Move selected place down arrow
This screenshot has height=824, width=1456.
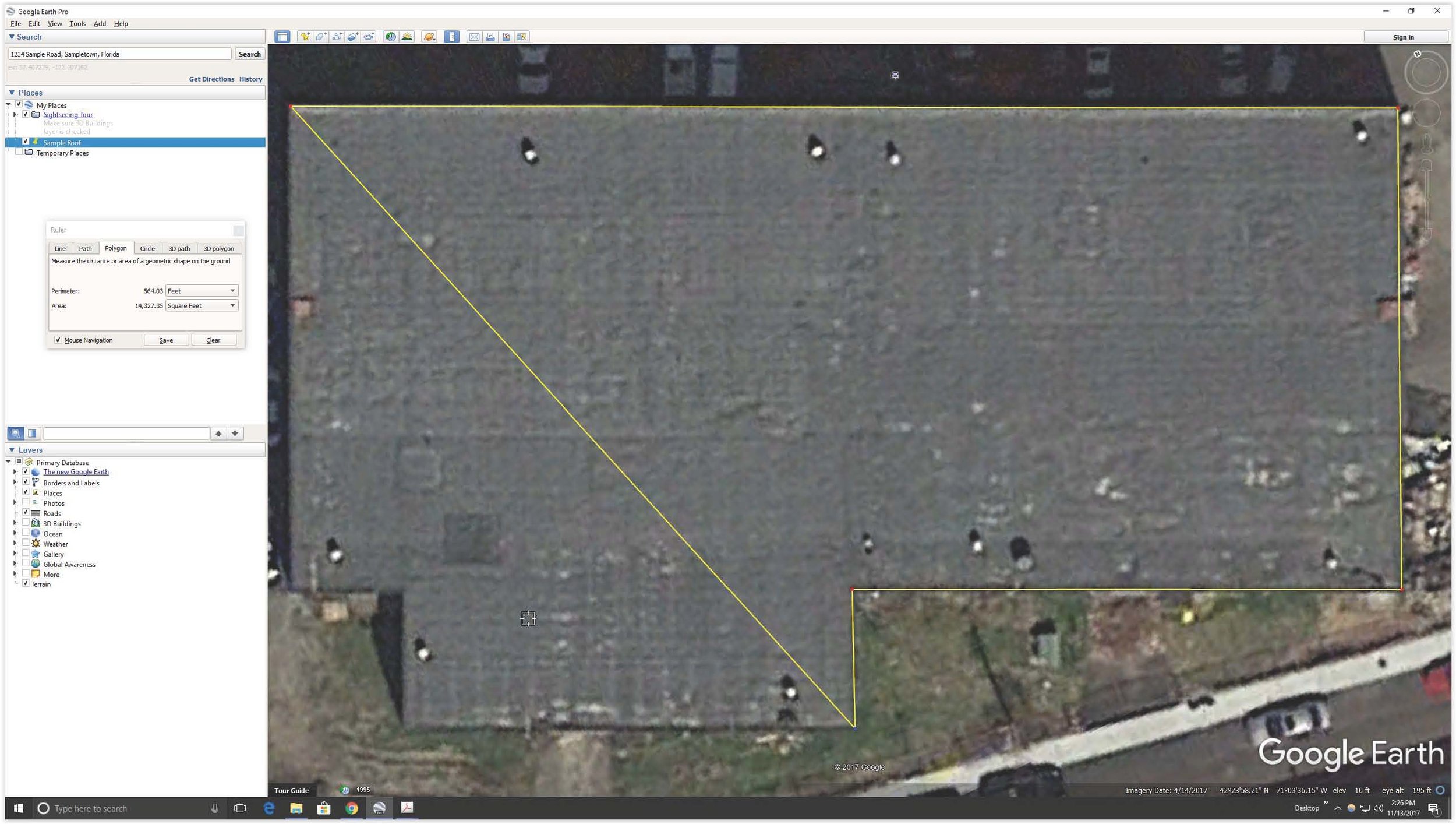[235, 433]
